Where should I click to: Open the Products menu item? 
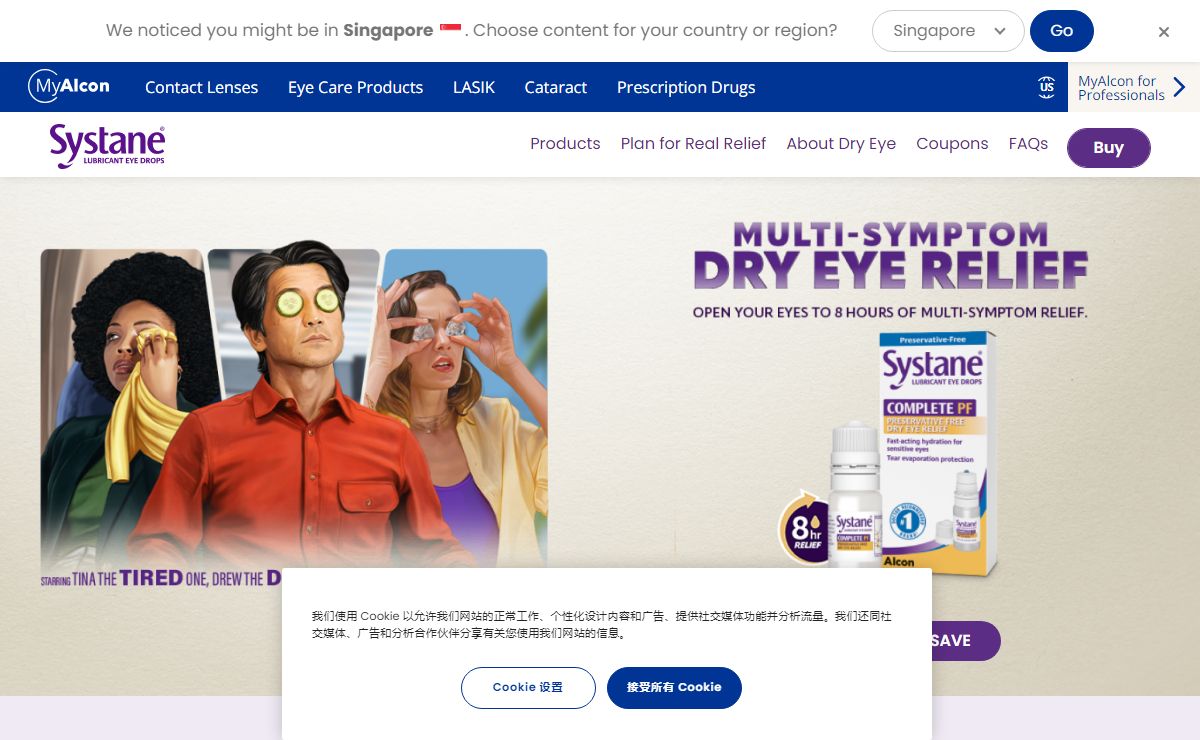[565, 143]
